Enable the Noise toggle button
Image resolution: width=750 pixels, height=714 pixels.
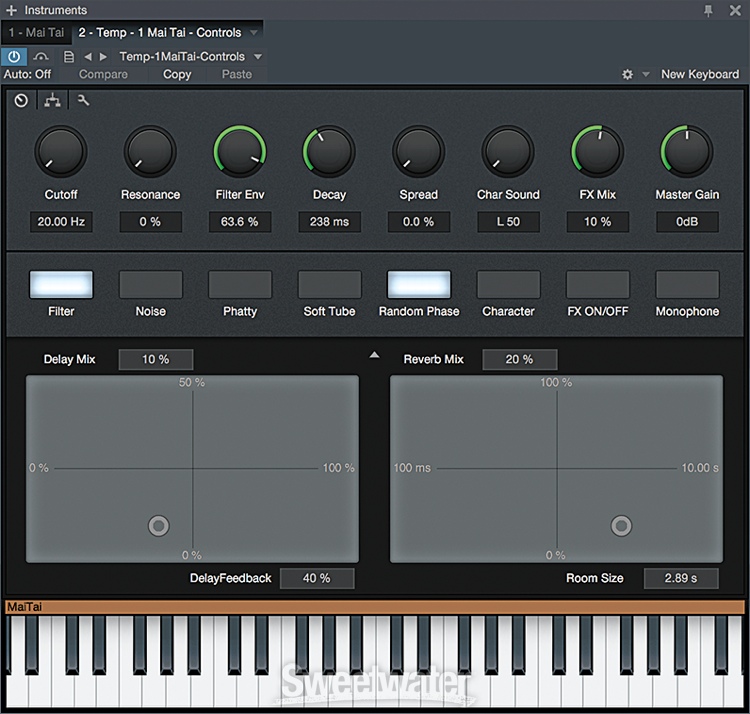151,285
